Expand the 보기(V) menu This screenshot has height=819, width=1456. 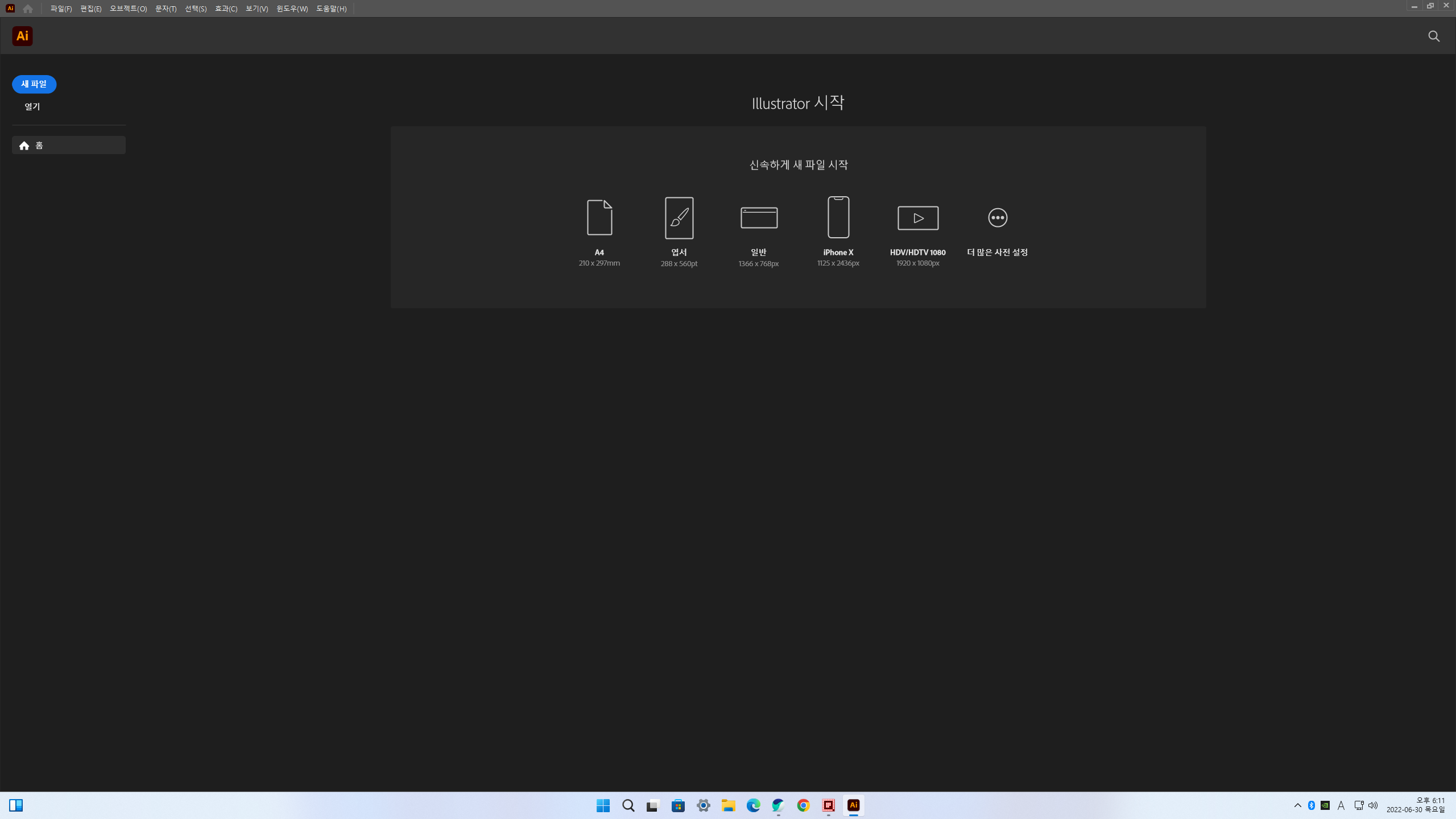(x=257, y=9)
